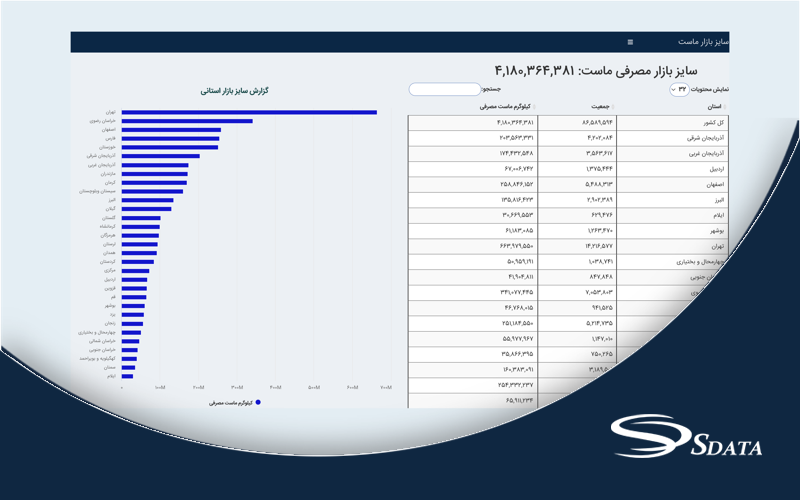Viewport: 800px width, 500px height.
Task: Toggle the کیلوگرم ماست مصرفی legend label under the chart
Action: 230,402
